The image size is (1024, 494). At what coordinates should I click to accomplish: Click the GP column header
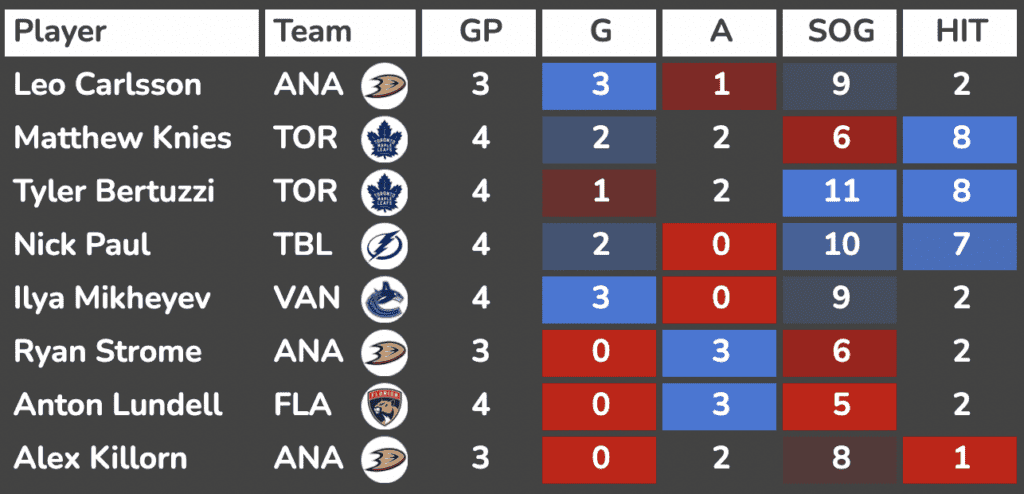[480, 32]
